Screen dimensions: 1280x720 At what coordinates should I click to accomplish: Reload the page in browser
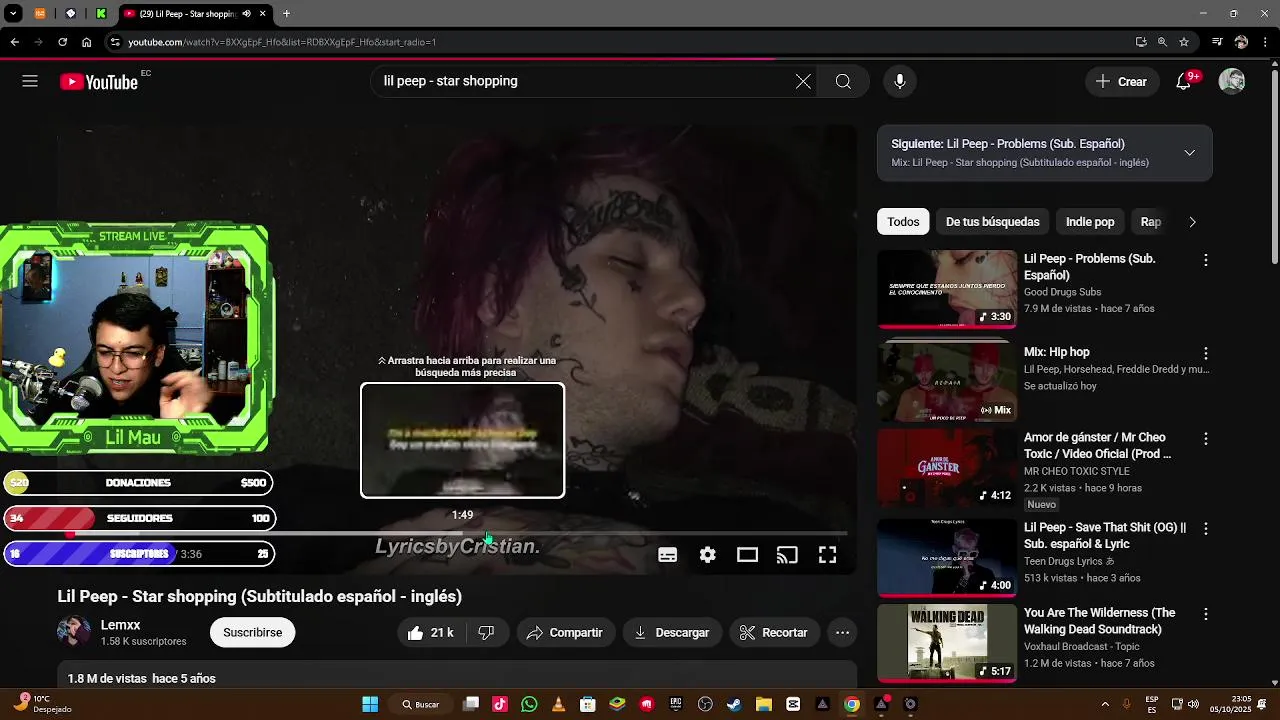click(62, 42)
